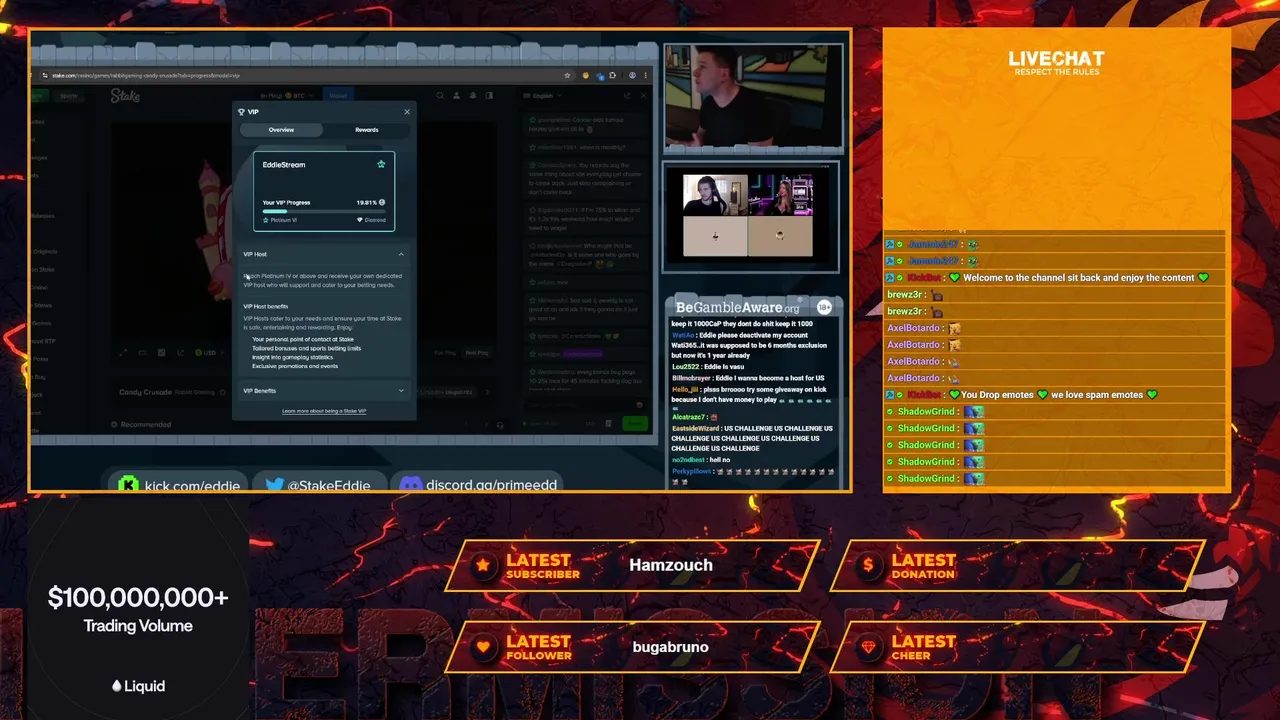1280x720 pixels.
Task: Close the Stake chat panel
Action: 643,96
